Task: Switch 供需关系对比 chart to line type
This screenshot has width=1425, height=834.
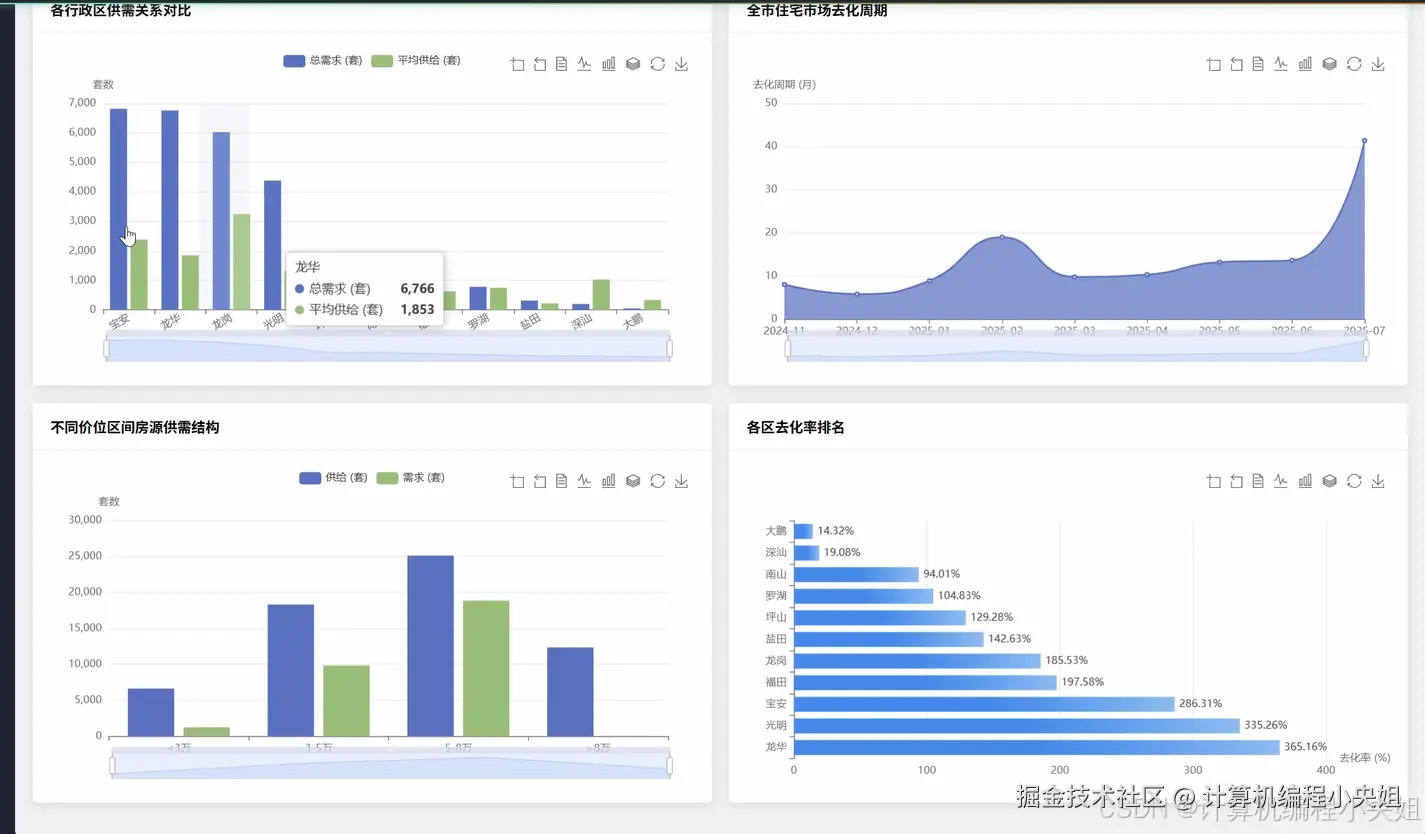Action: coord(584,64)
